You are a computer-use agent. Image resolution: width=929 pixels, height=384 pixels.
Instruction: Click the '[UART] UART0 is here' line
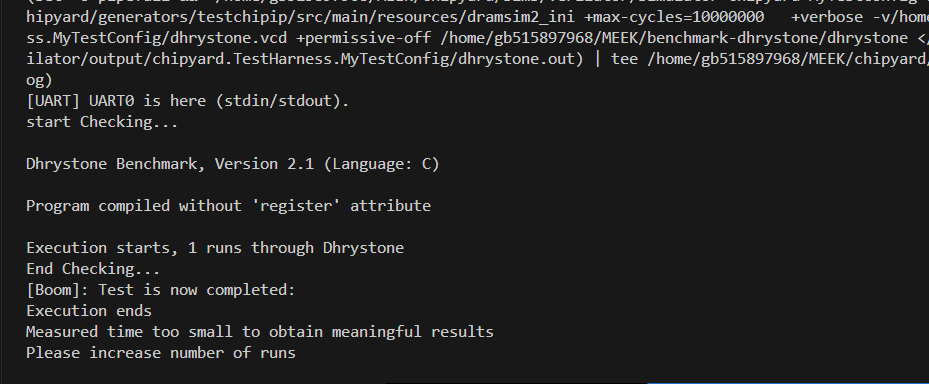tap(188, 101)
